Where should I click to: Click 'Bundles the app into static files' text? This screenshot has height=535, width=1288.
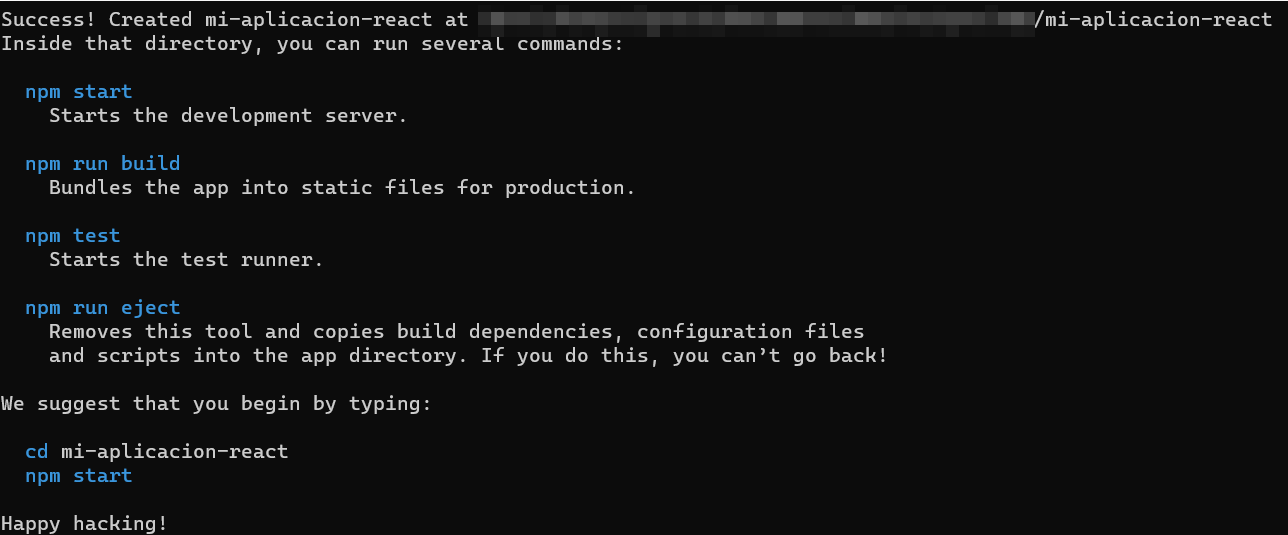pos(247,187)
